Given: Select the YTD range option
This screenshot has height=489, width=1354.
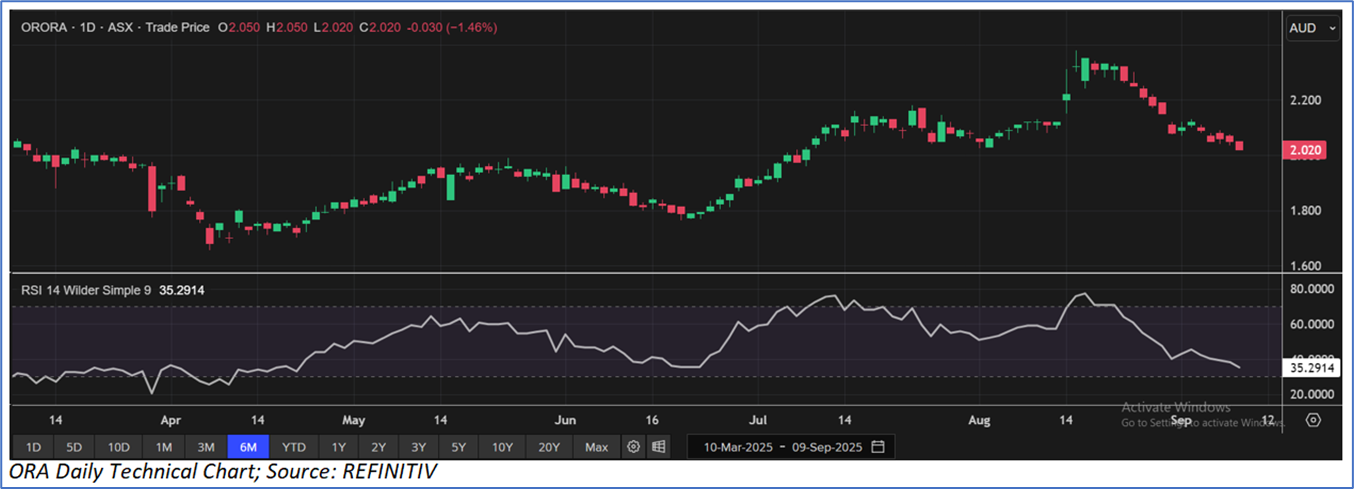Looking at the screenshot, I should 294,446.
